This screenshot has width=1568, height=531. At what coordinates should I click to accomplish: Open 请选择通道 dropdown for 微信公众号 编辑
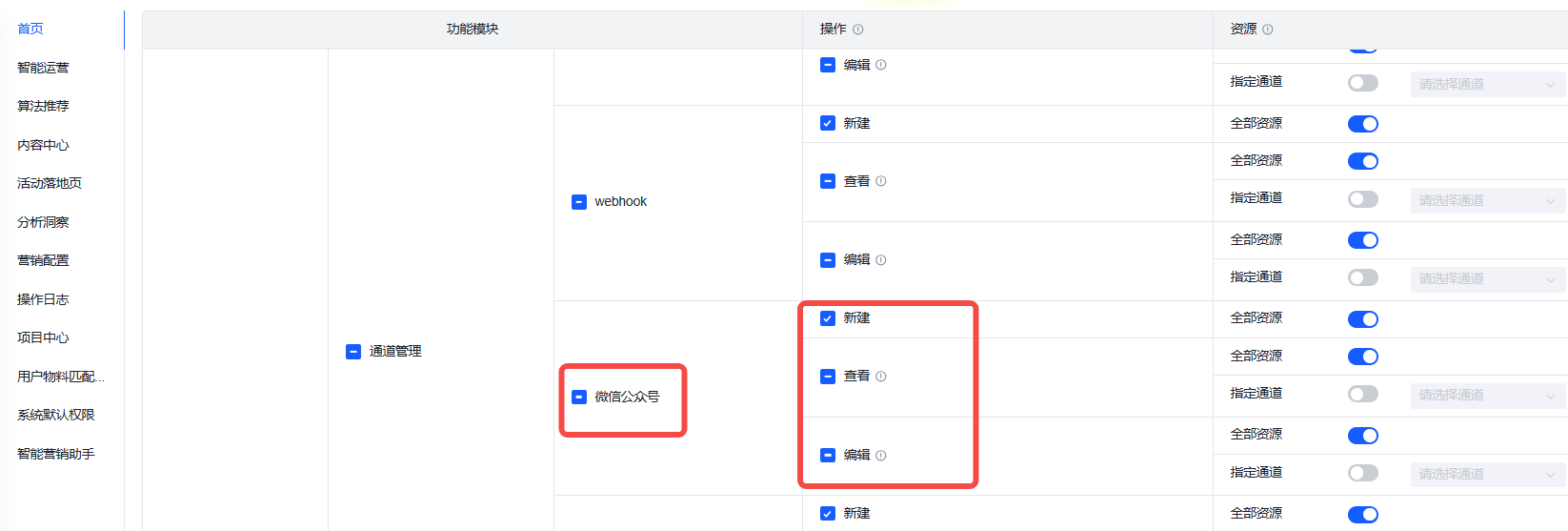point(1488,474)
